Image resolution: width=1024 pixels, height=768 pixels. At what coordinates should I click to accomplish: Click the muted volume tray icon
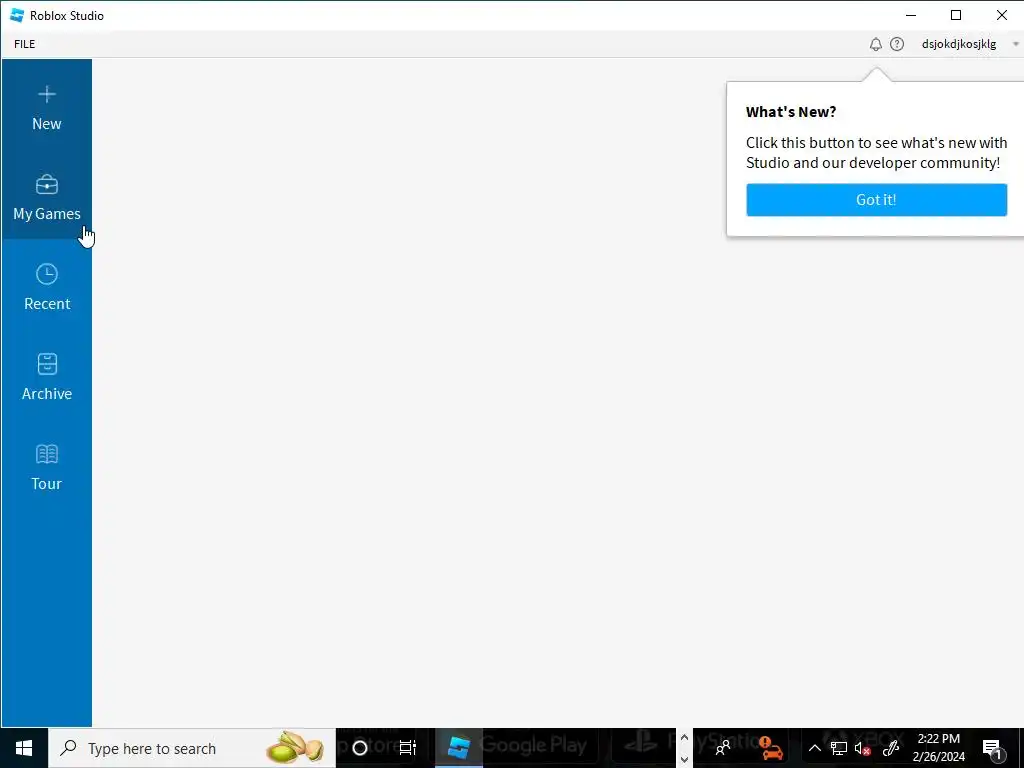click(x=863, y=748)
